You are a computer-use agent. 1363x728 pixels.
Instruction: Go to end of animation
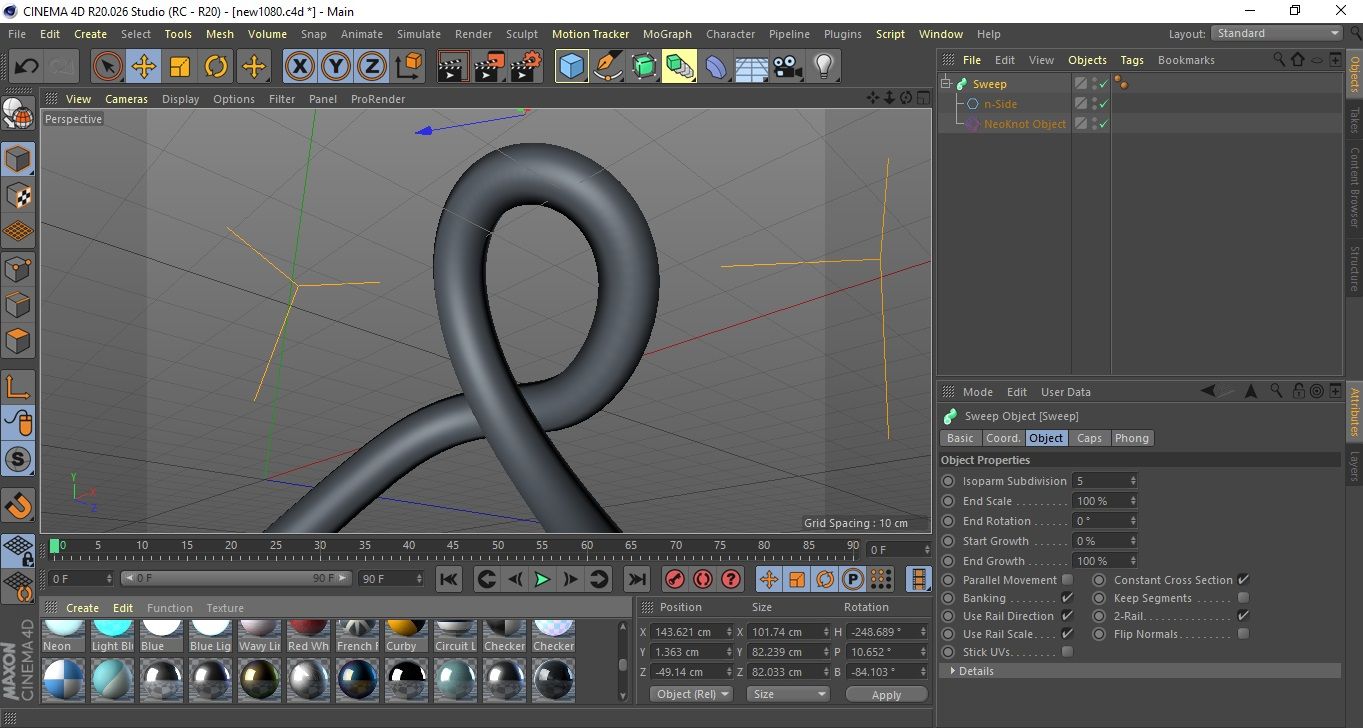pos(636,579)
